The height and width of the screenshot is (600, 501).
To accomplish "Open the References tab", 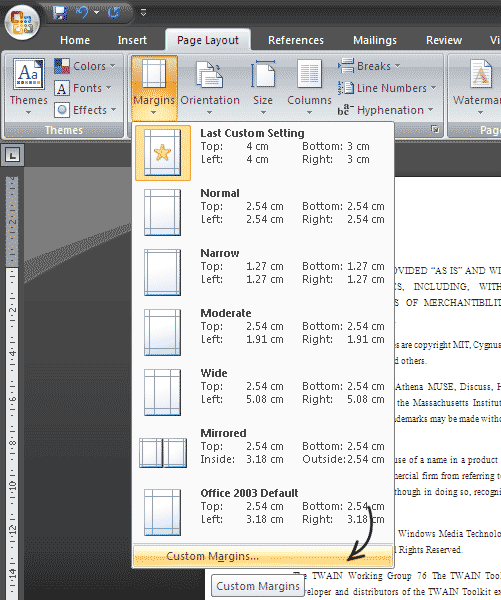I will pos(295,40).
